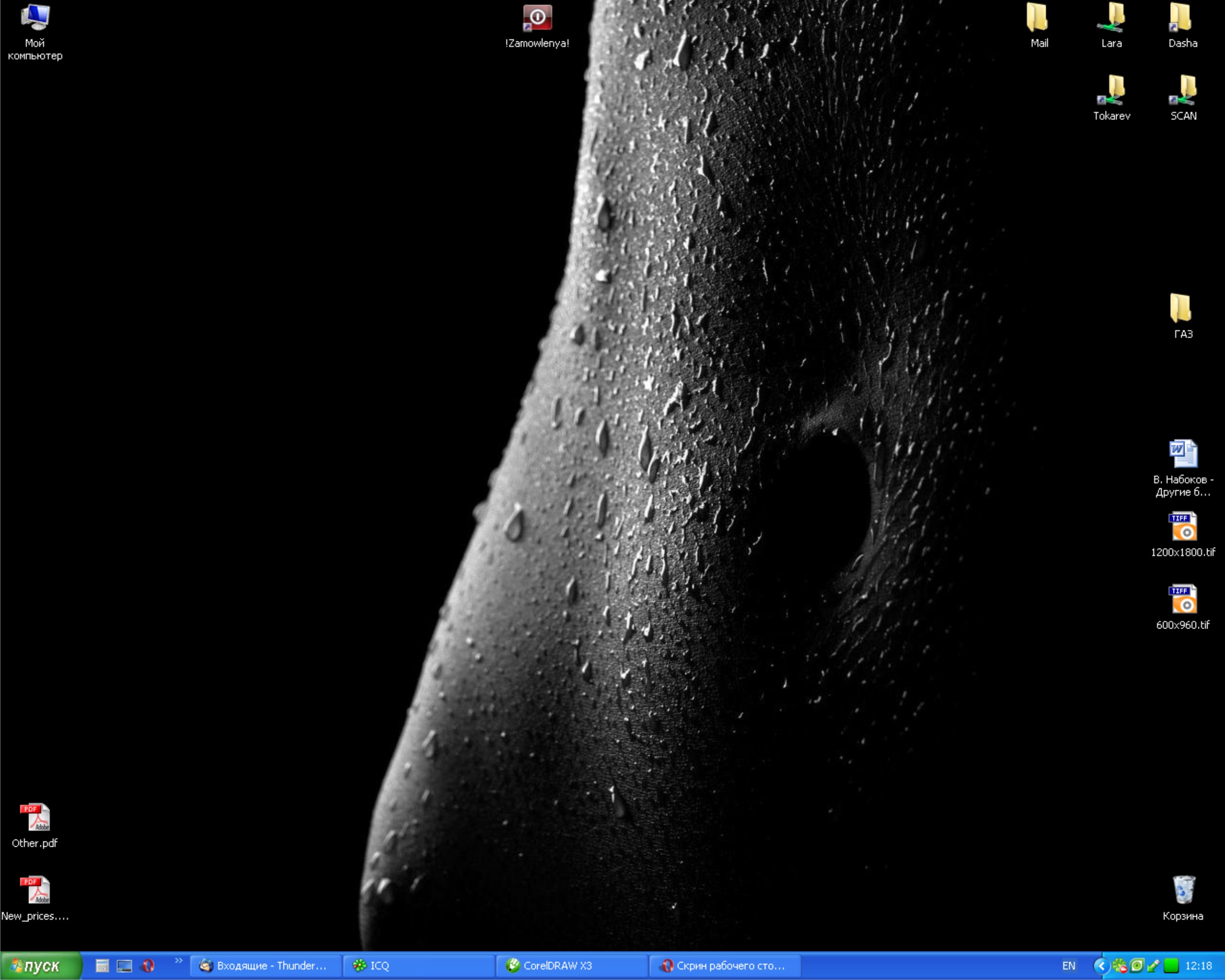The height and width of the screenshot is (980, 1225).
Task: Open the EN language bar selector
Action: [x=1069, y=966]
